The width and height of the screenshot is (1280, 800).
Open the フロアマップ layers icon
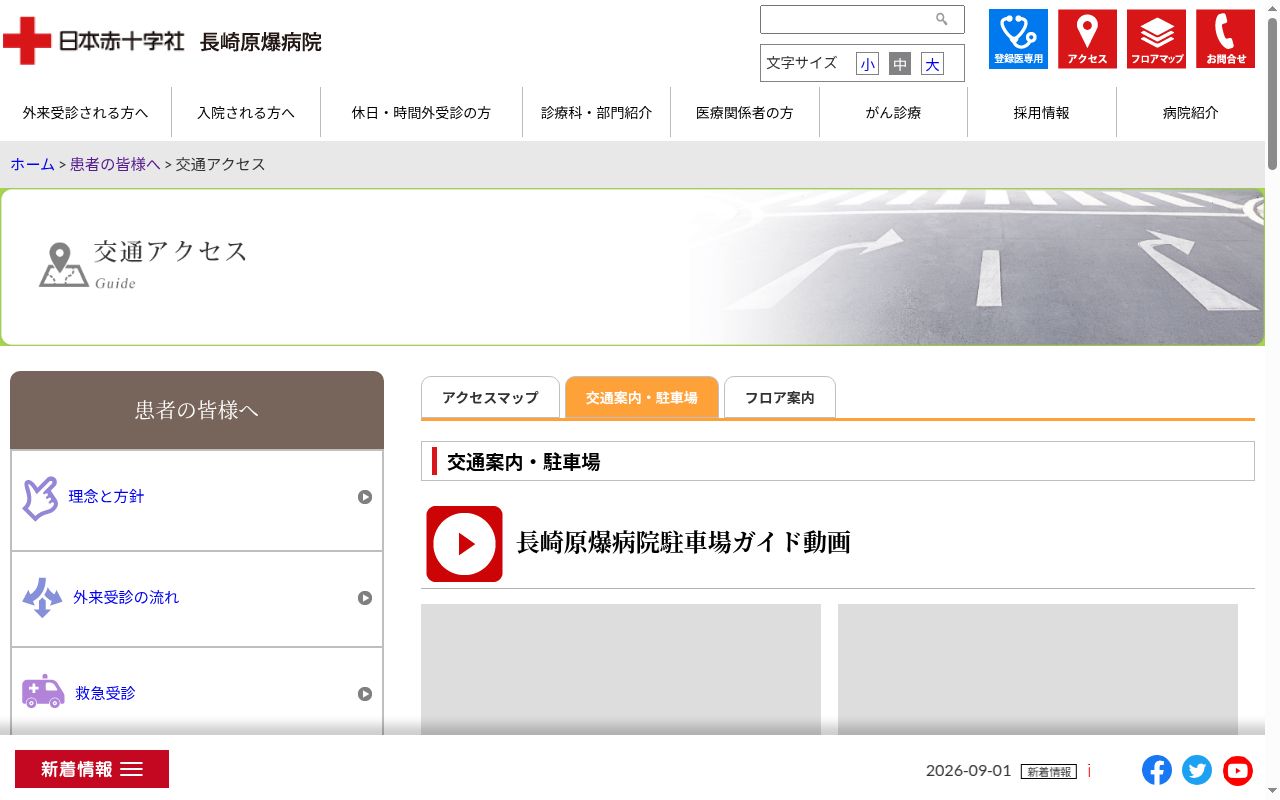(x=1156, y=39)
